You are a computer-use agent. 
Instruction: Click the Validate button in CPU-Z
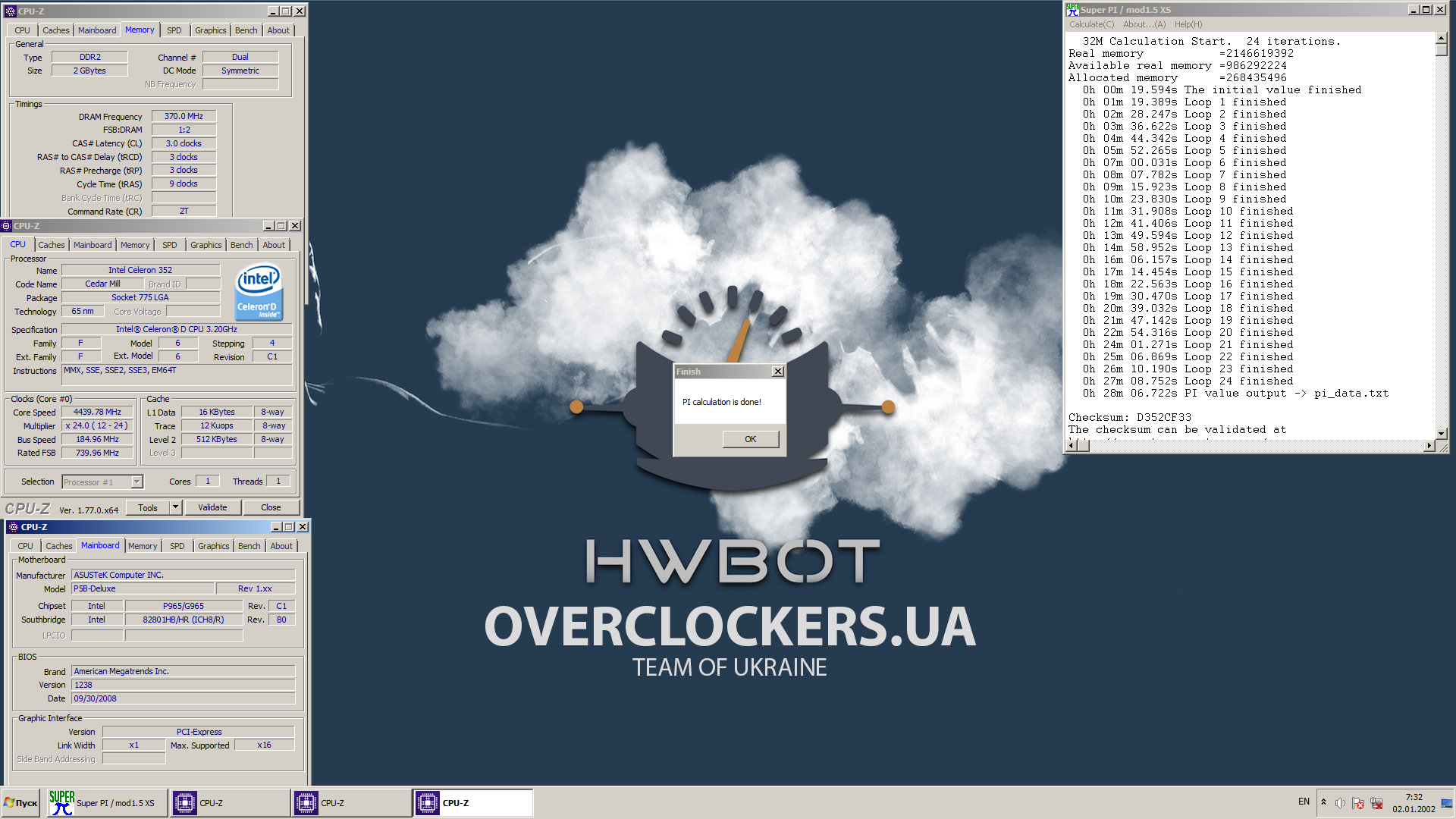(x=212, y=507)
